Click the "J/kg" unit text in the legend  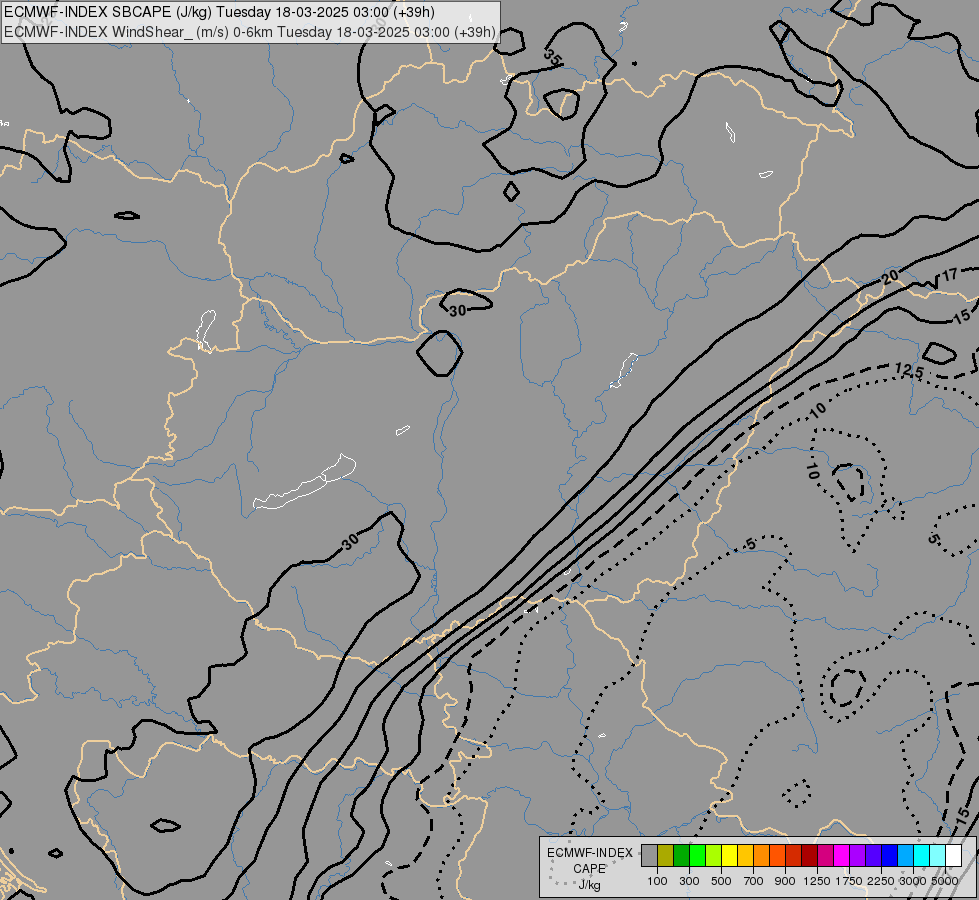click(x=589, y=885)
